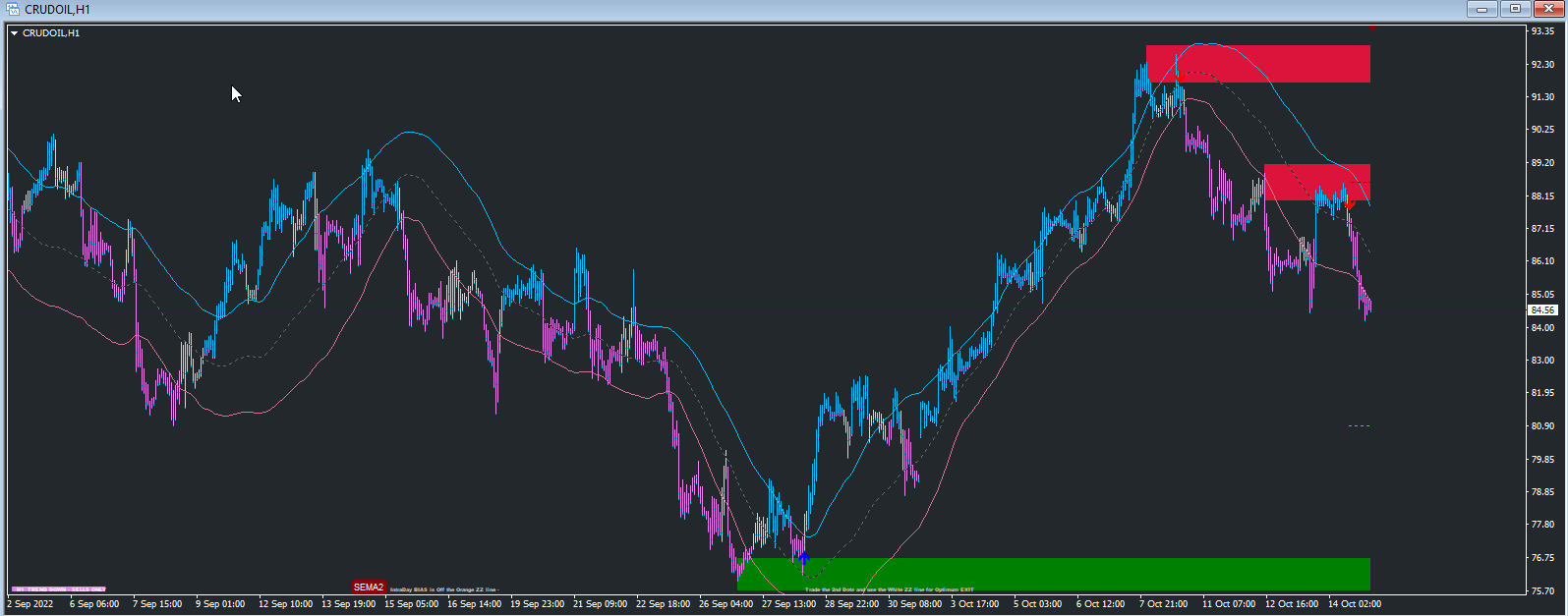This screenshot has width=1568, height=616.
Task: Click the '22 Sep 18:00' time label
Action: (x=664, y=604)
